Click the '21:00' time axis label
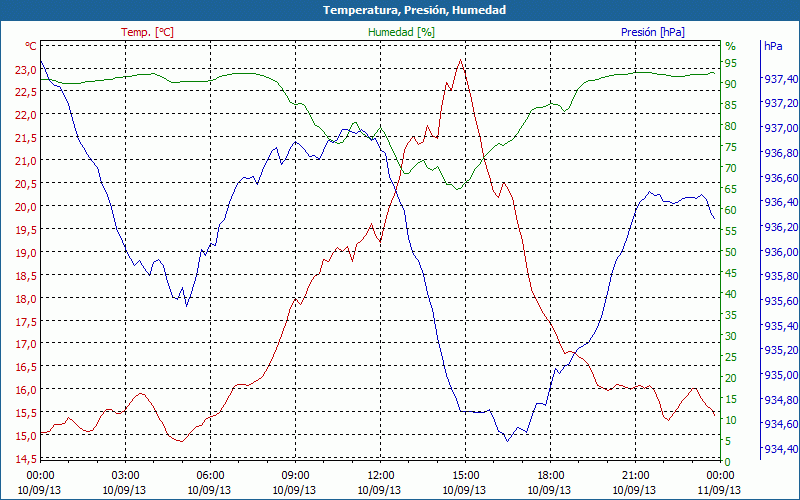This screenshot has width=800, height=500. pyautogui.click(x=635, y=476)
